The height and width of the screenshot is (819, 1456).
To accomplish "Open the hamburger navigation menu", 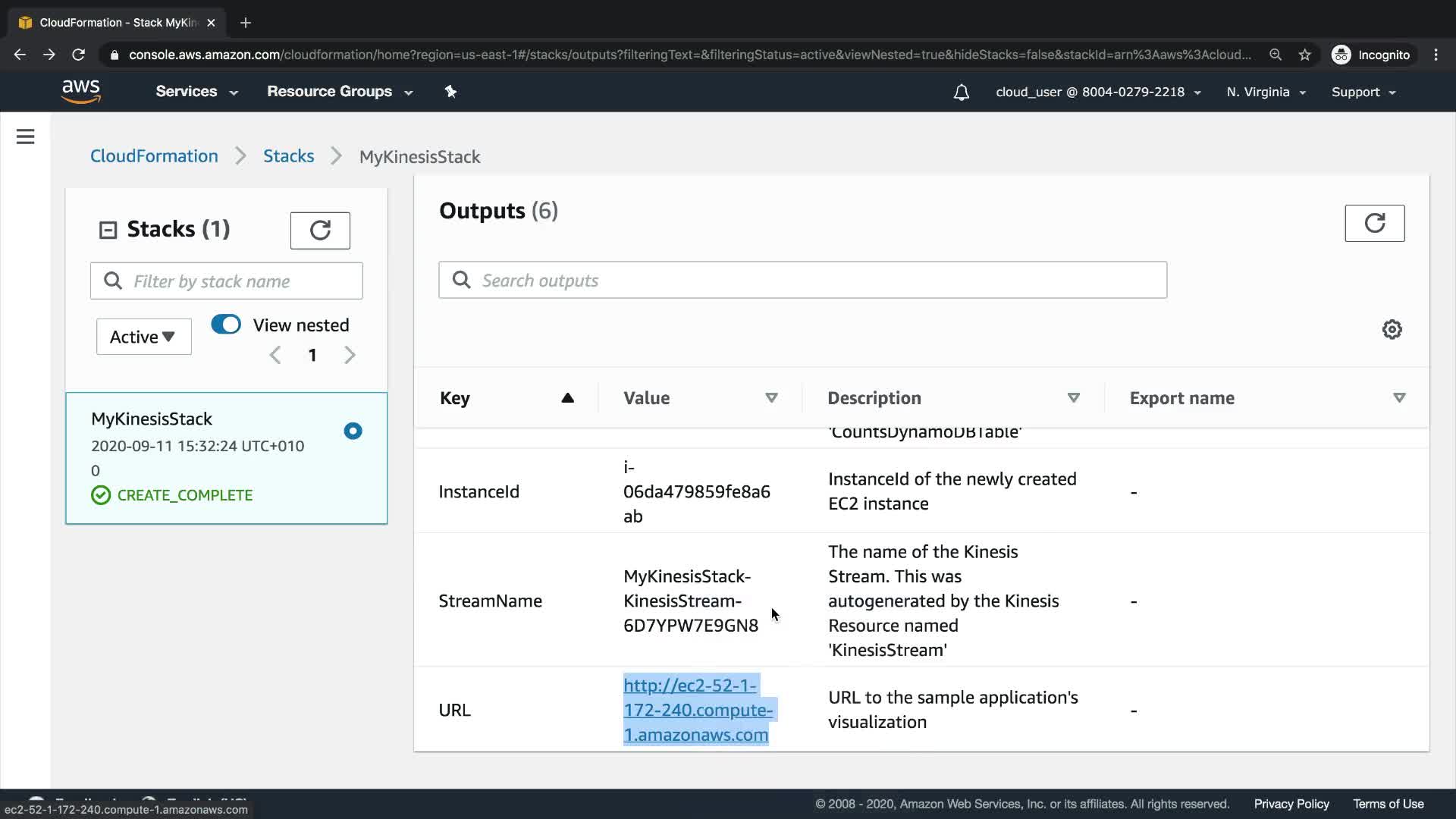I will 25,136.
